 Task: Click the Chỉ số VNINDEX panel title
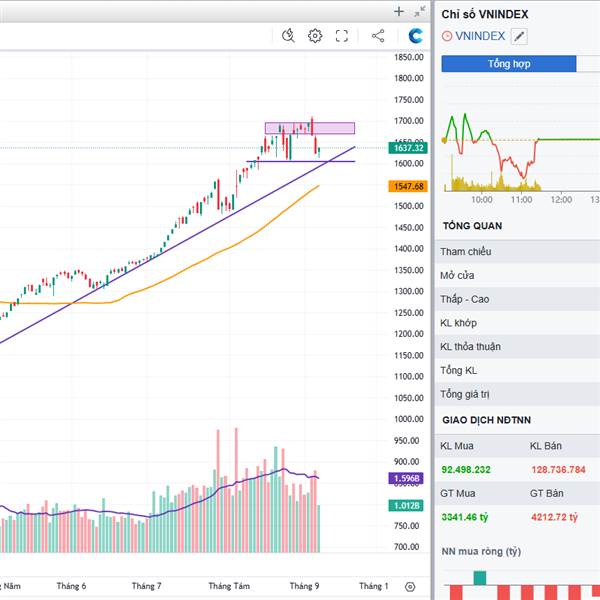[484, 15]
